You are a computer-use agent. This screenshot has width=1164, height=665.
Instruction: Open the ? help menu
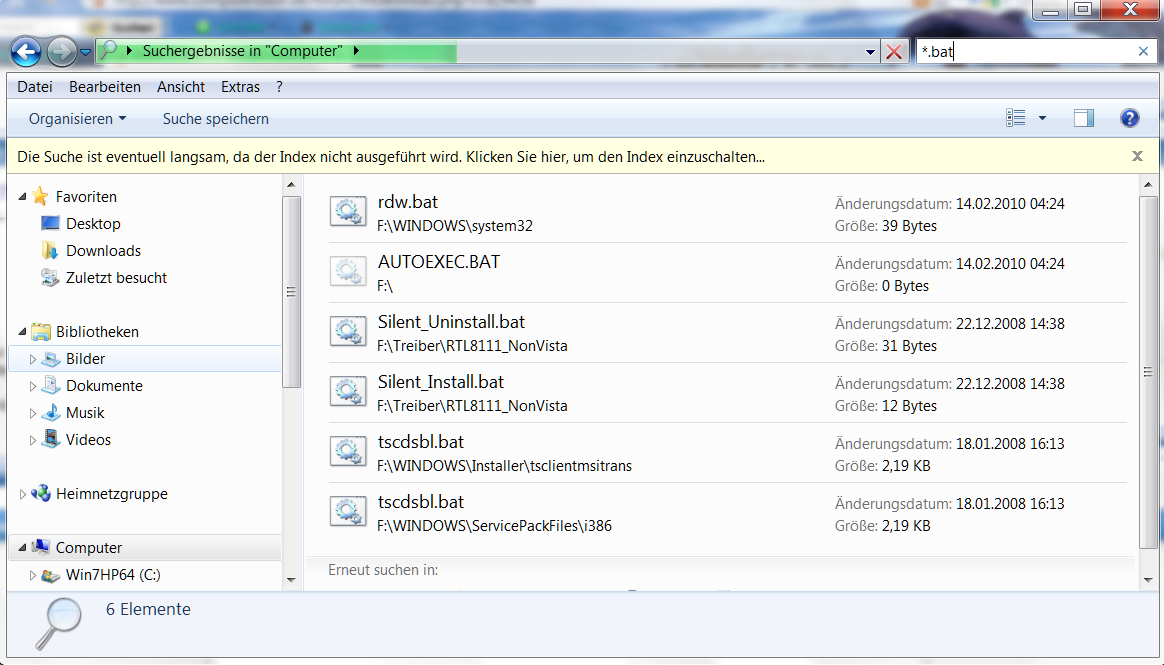(279, 87)
